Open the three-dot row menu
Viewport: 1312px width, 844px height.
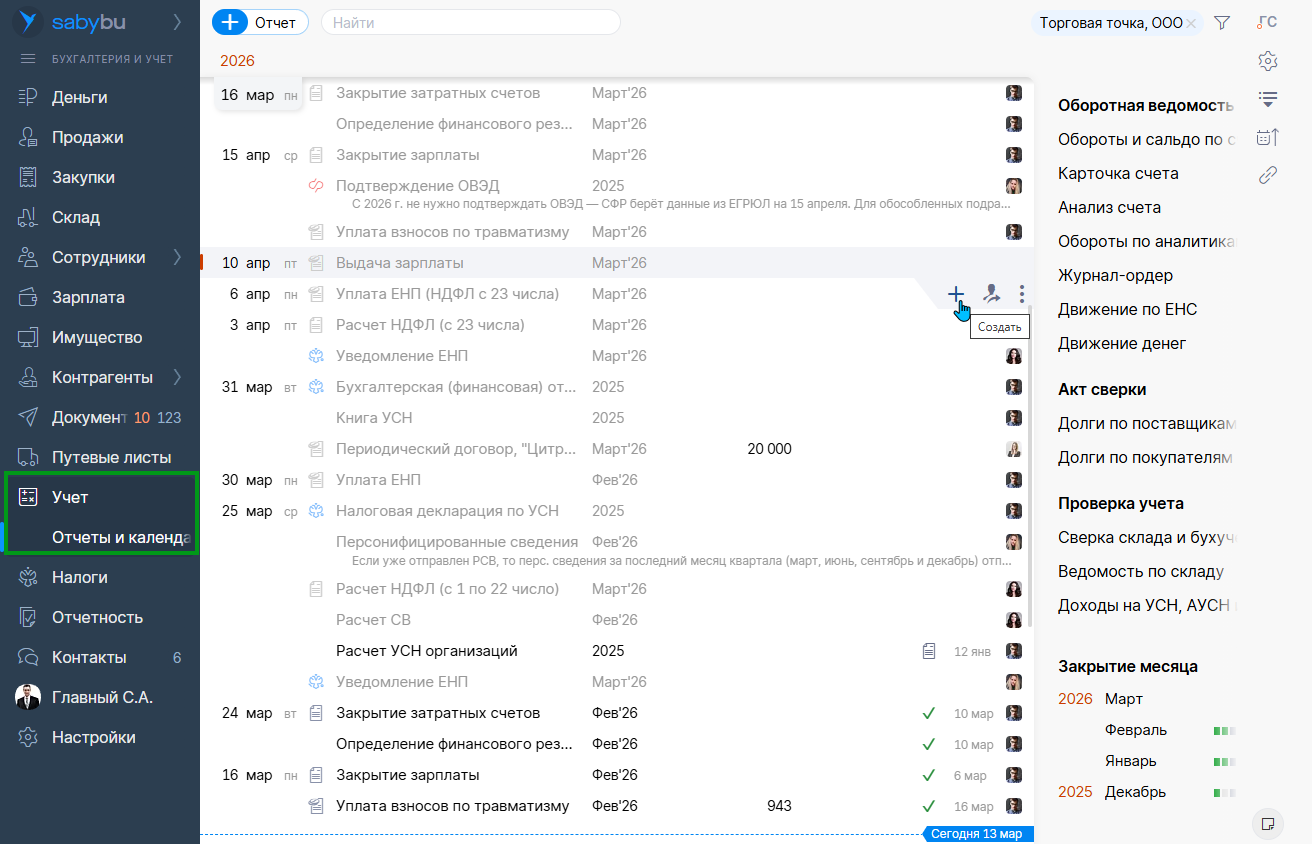pos(1021,293)
